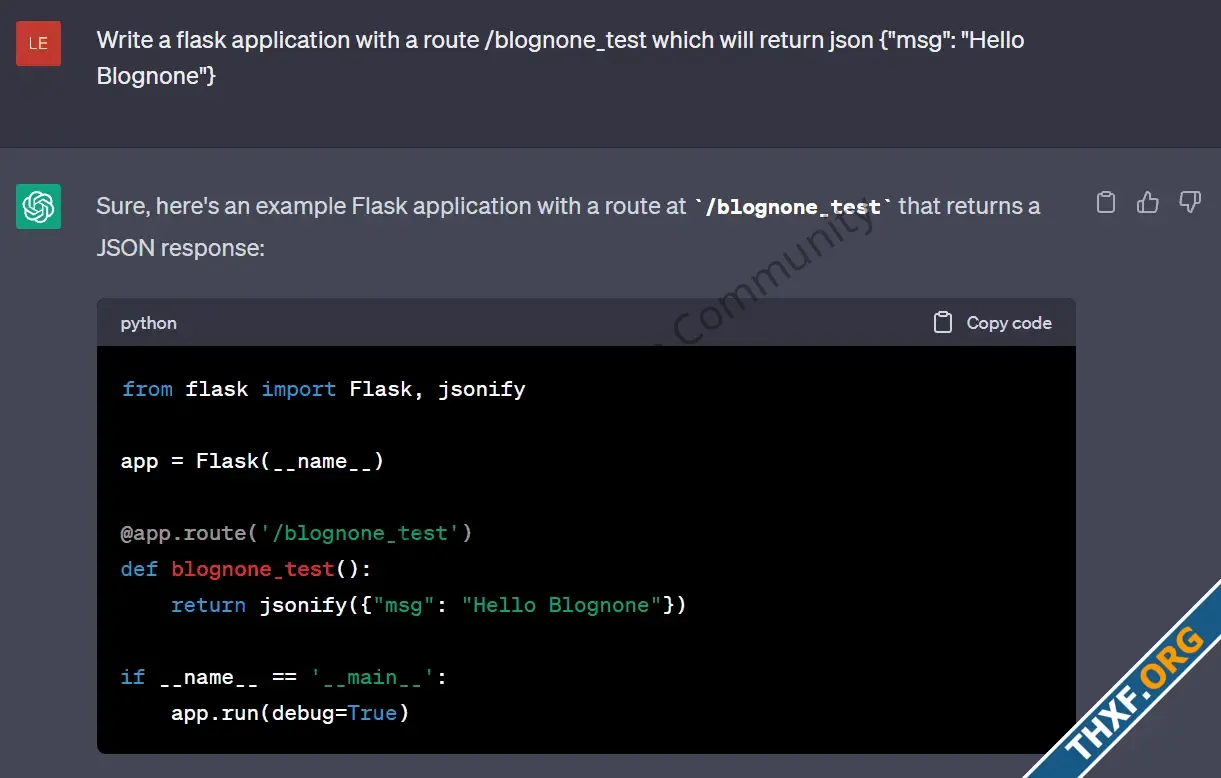Click the @app.route decorator line
This screenshot has height=778, width=1221.
coord(296,533)
